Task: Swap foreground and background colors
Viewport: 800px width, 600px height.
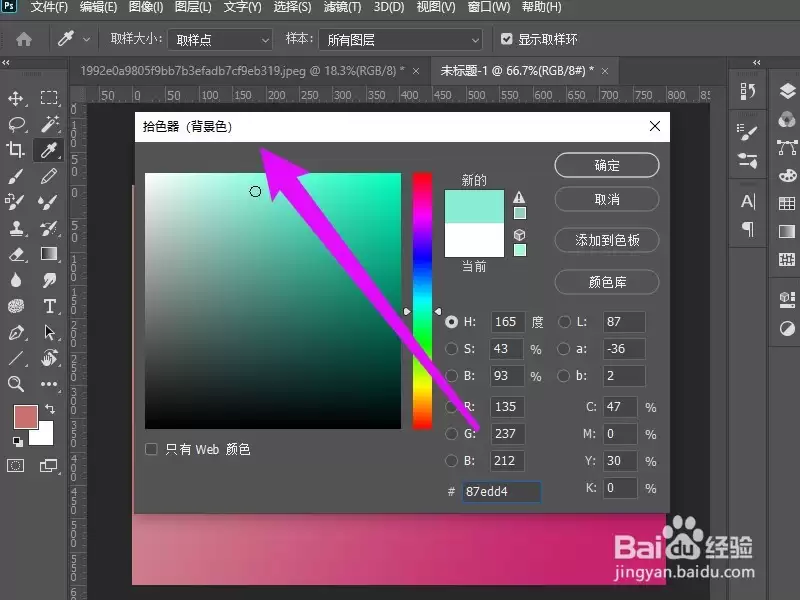Action: pyautogui.click(x=49, y=409)
